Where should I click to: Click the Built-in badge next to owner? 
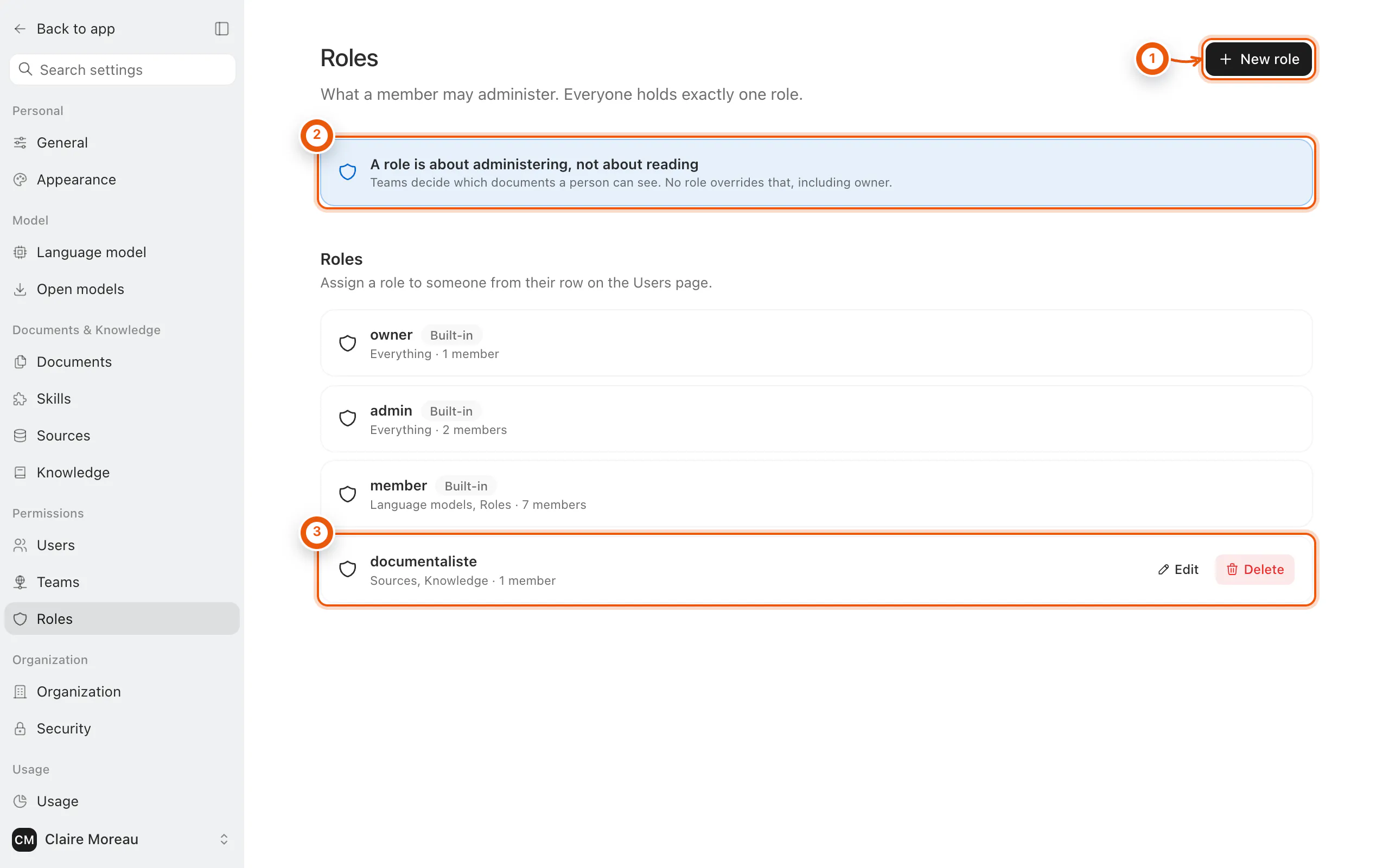pos(452,335)
